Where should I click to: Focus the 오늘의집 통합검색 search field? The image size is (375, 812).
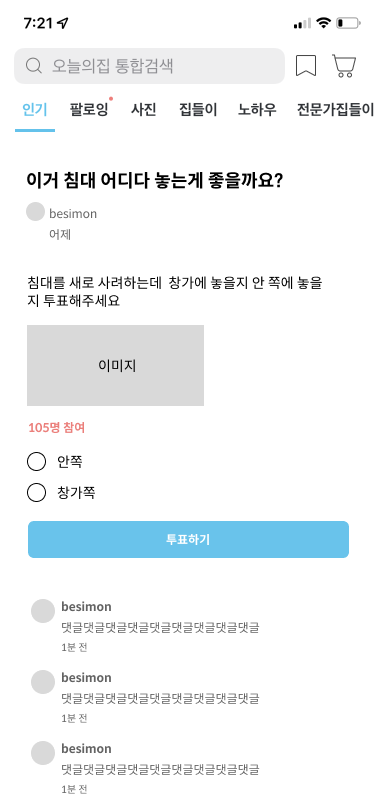(149, 66)
